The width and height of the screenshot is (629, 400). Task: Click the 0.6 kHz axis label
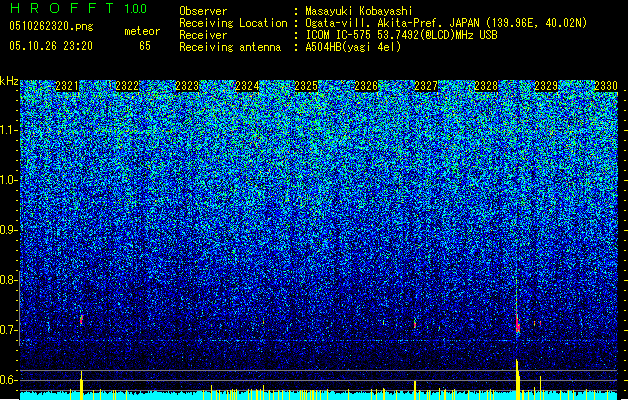[9, 380]
